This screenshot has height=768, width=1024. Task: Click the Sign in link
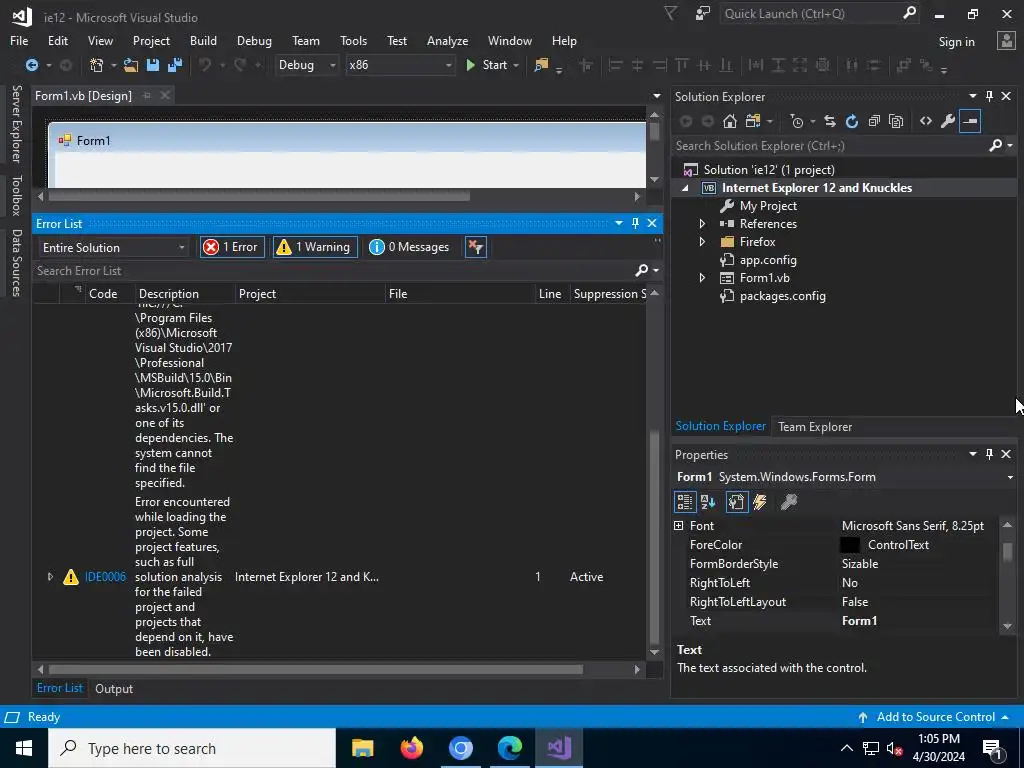point(956,41)
